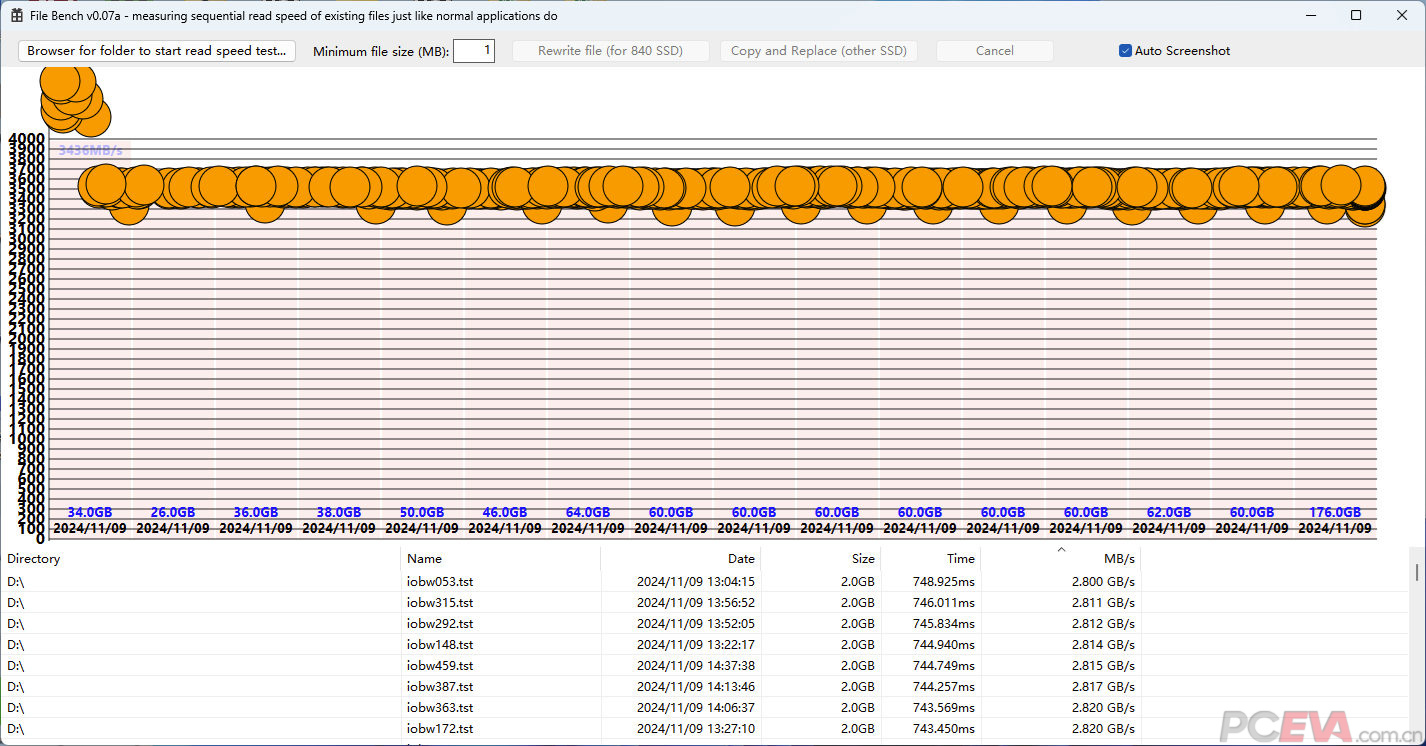
Task: Minimize the File Bench window
Action: pos(1309,15)
